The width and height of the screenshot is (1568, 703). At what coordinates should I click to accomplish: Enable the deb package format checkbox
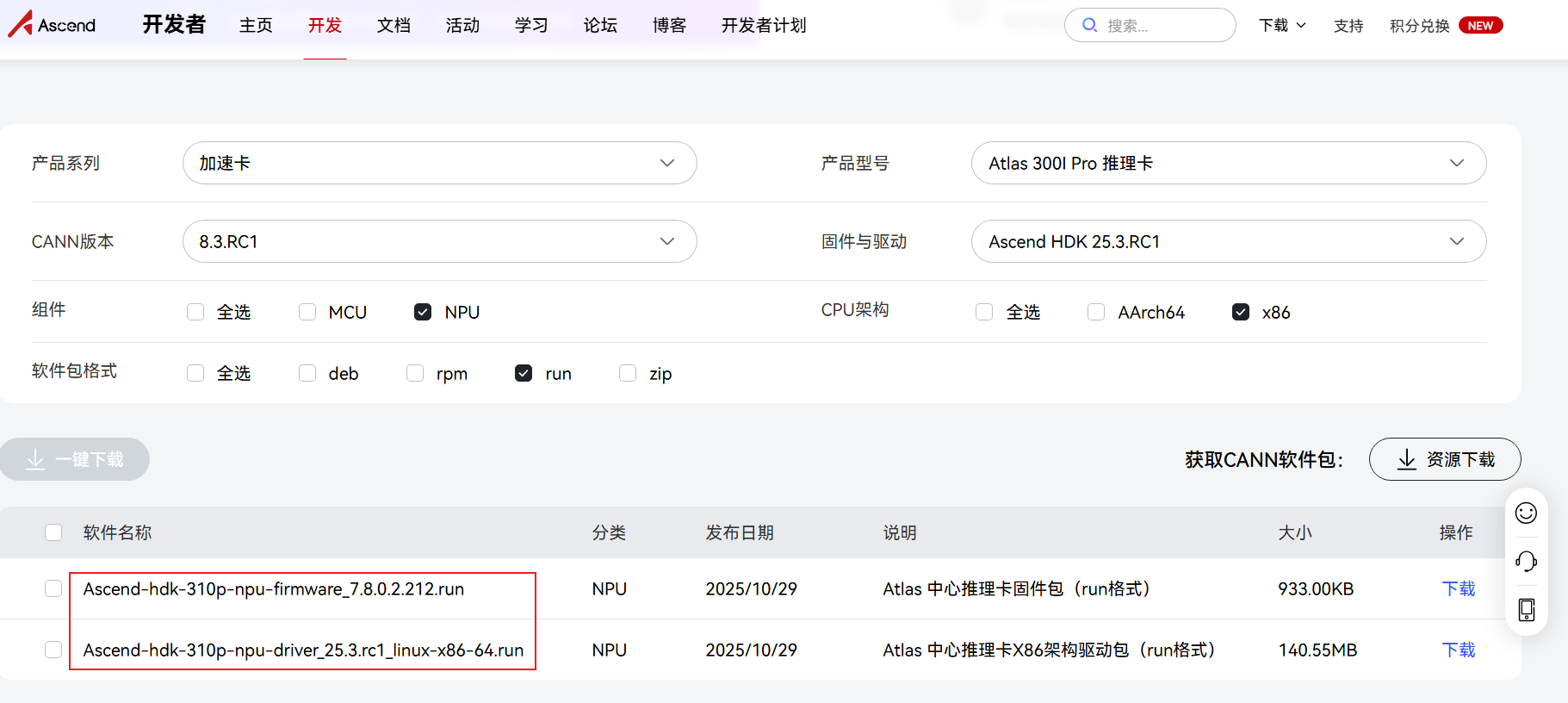tap(307, 373)
